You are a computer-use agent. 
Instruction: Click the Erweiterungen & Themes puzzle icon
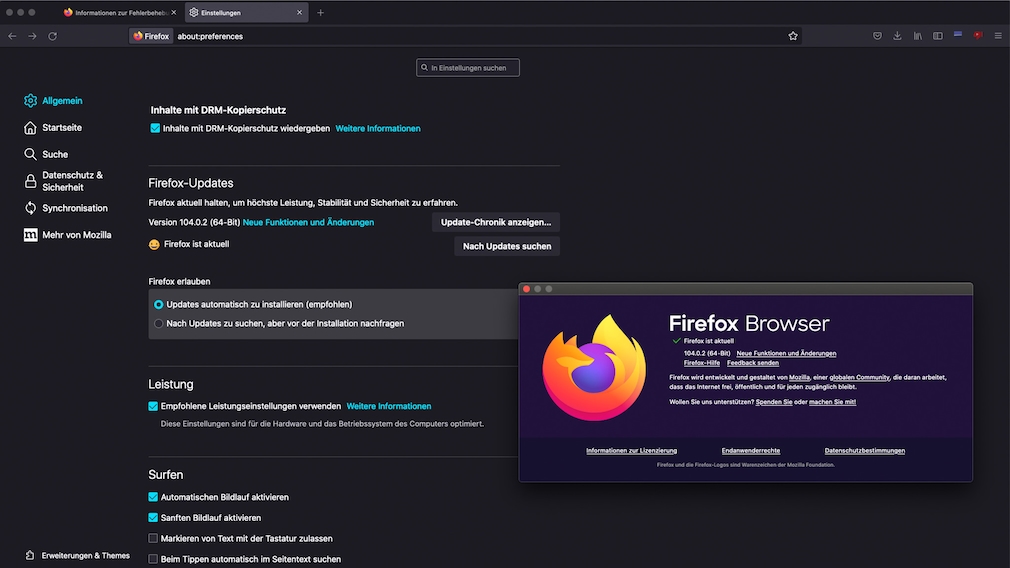pyautogui.click(x=30, y=555)
